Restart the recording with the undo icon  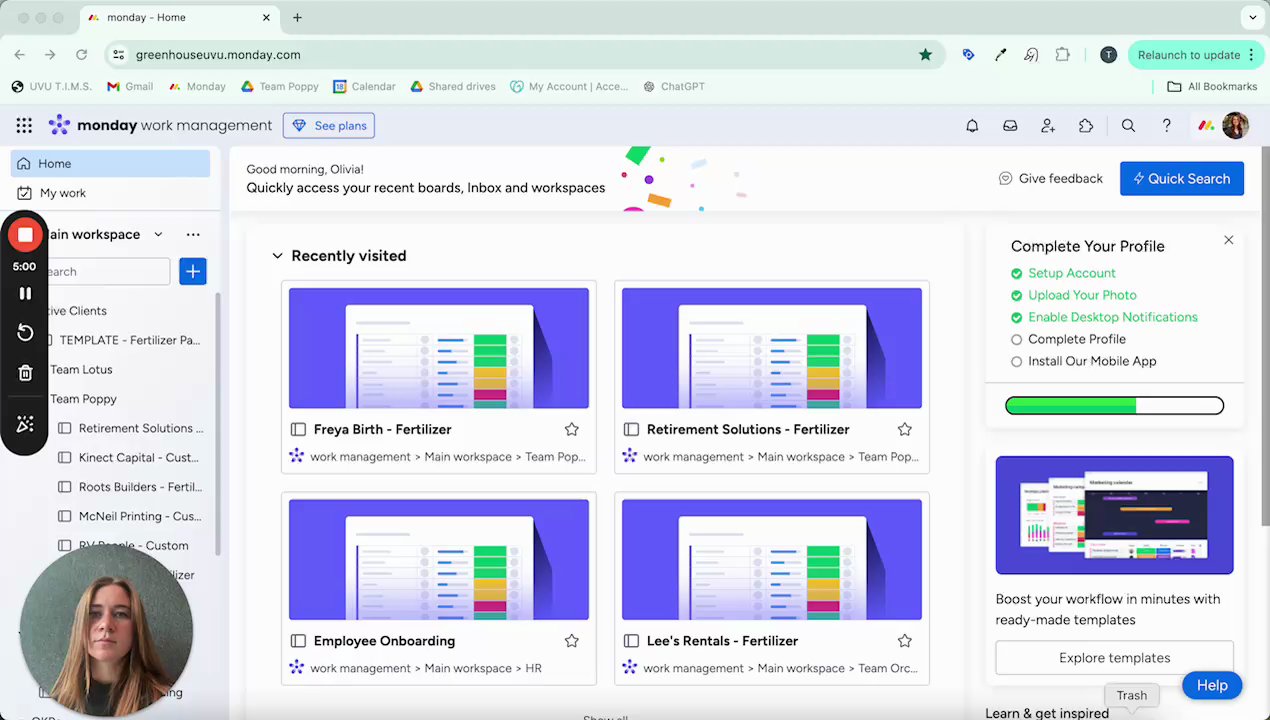[25, 333]
